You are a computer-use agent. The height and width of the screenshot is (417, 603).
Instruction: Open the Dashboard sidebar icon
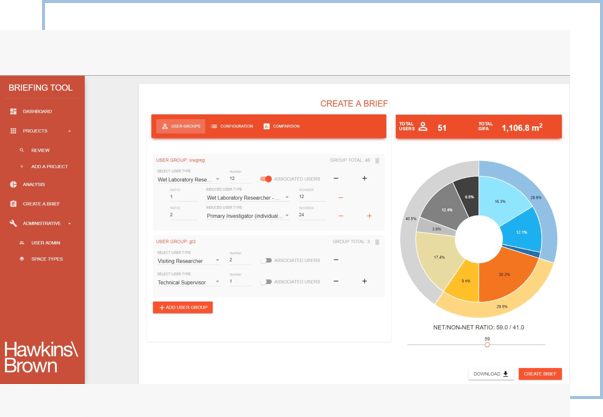pos(14,111)
